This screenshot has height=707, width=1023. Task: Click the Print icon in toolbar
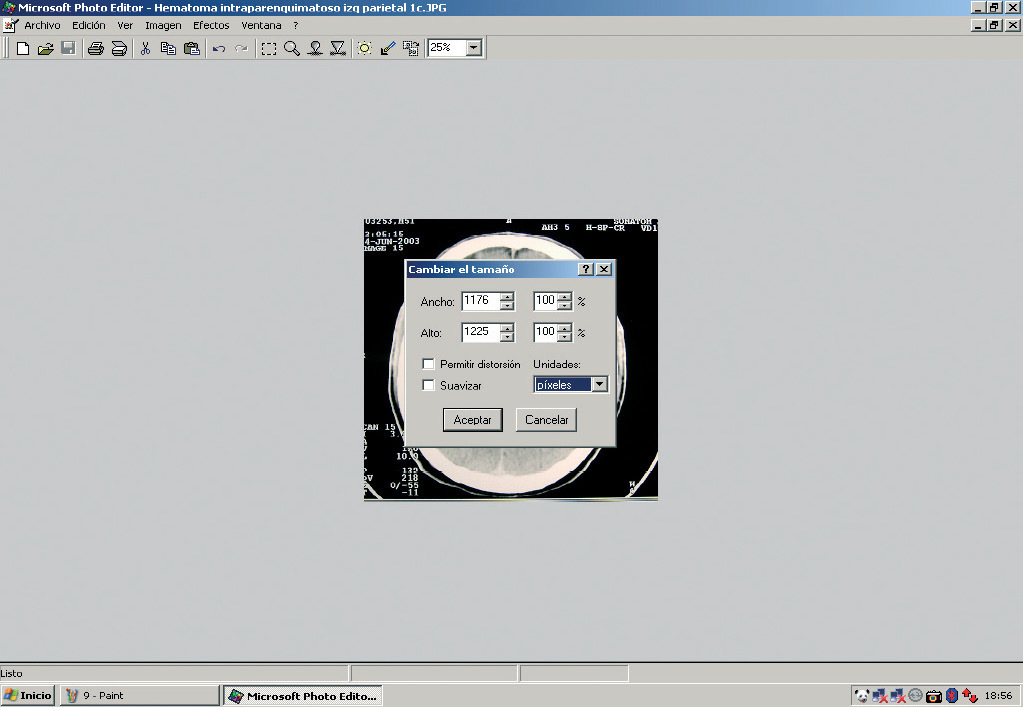[96, 48]
